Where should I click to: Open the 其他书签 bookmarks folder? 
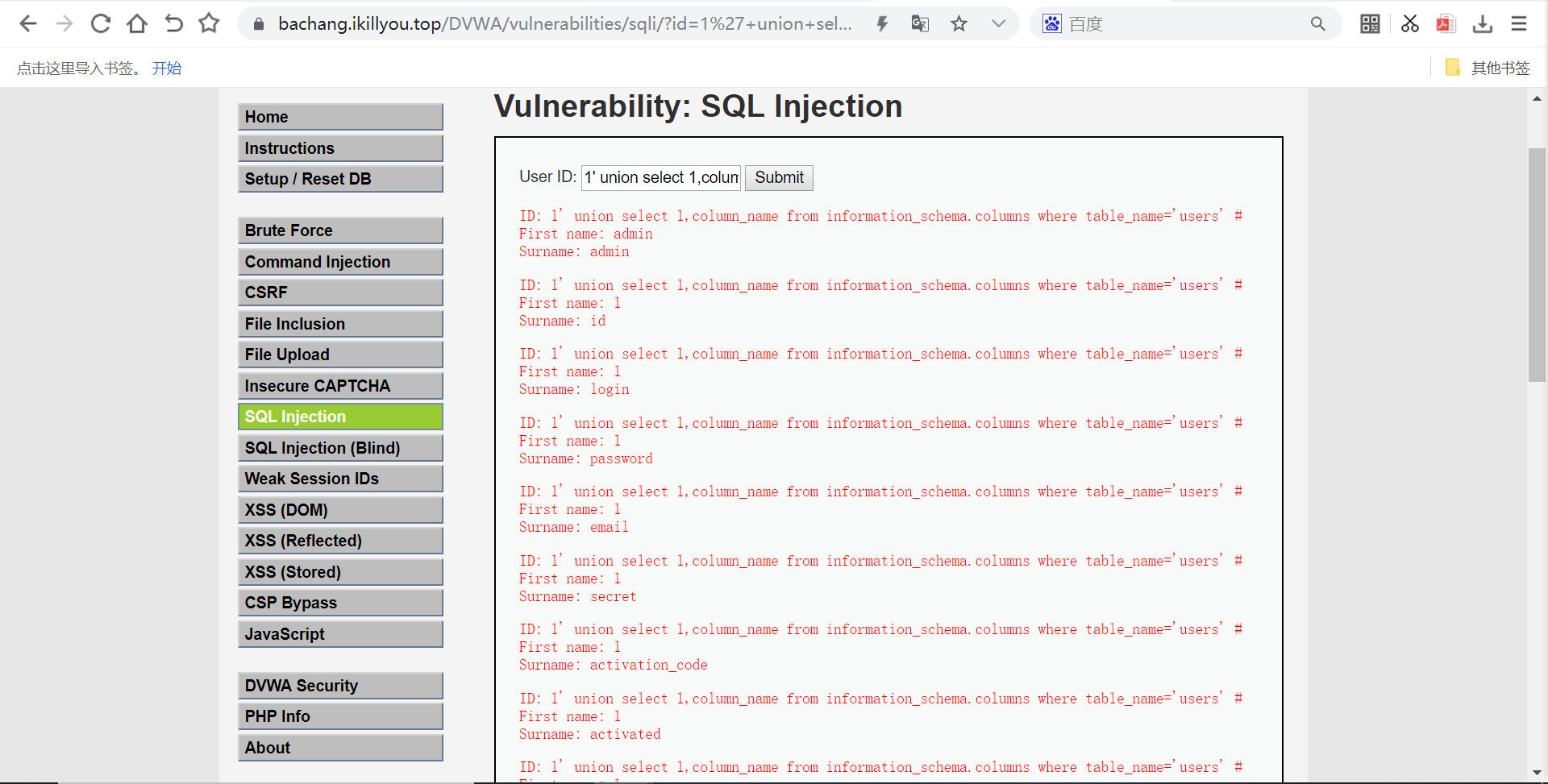1488,68
